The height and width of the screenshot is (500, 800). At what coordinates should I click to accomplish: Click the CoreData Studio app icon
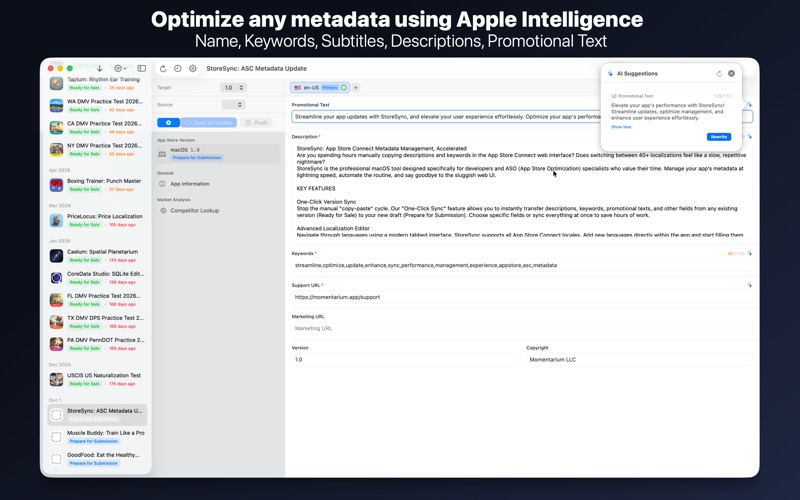[x=56, y=278]
